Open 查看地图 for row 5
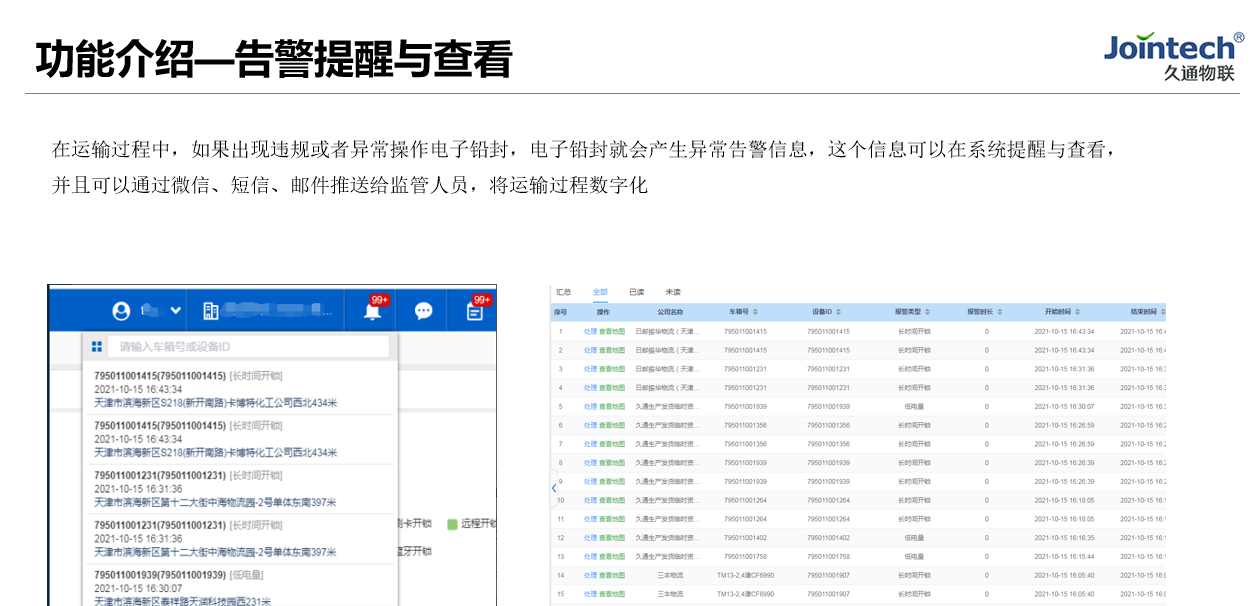The image size is (1258, 606). (611, 406)
